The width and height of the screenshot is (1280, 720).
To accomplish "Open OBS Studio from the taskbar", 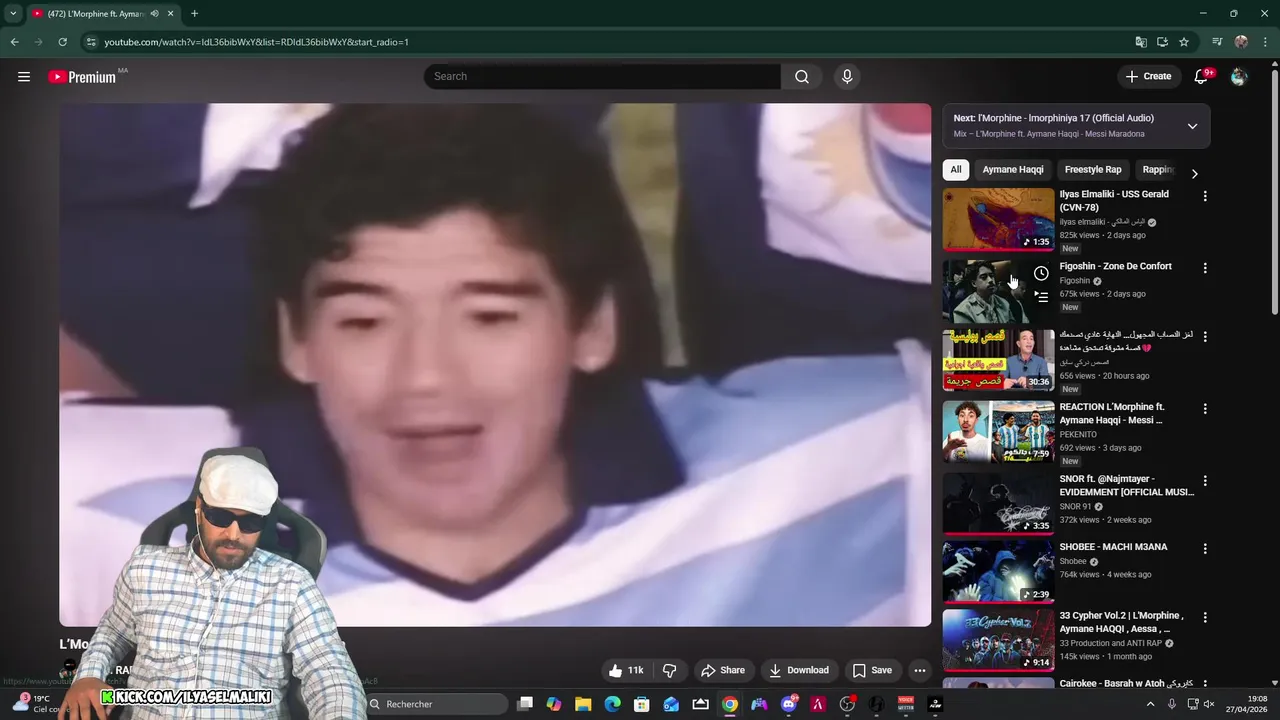I will 847,704.
